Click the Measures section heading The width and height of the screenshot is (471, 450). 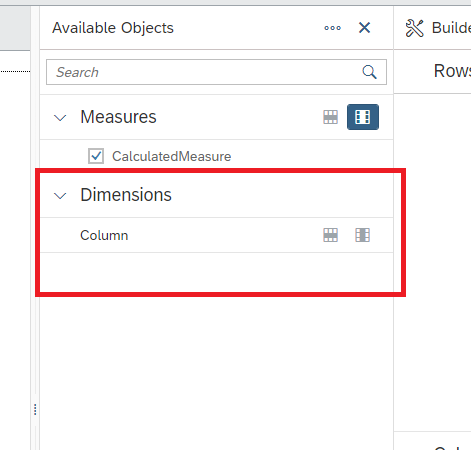(x=118, y=117)
